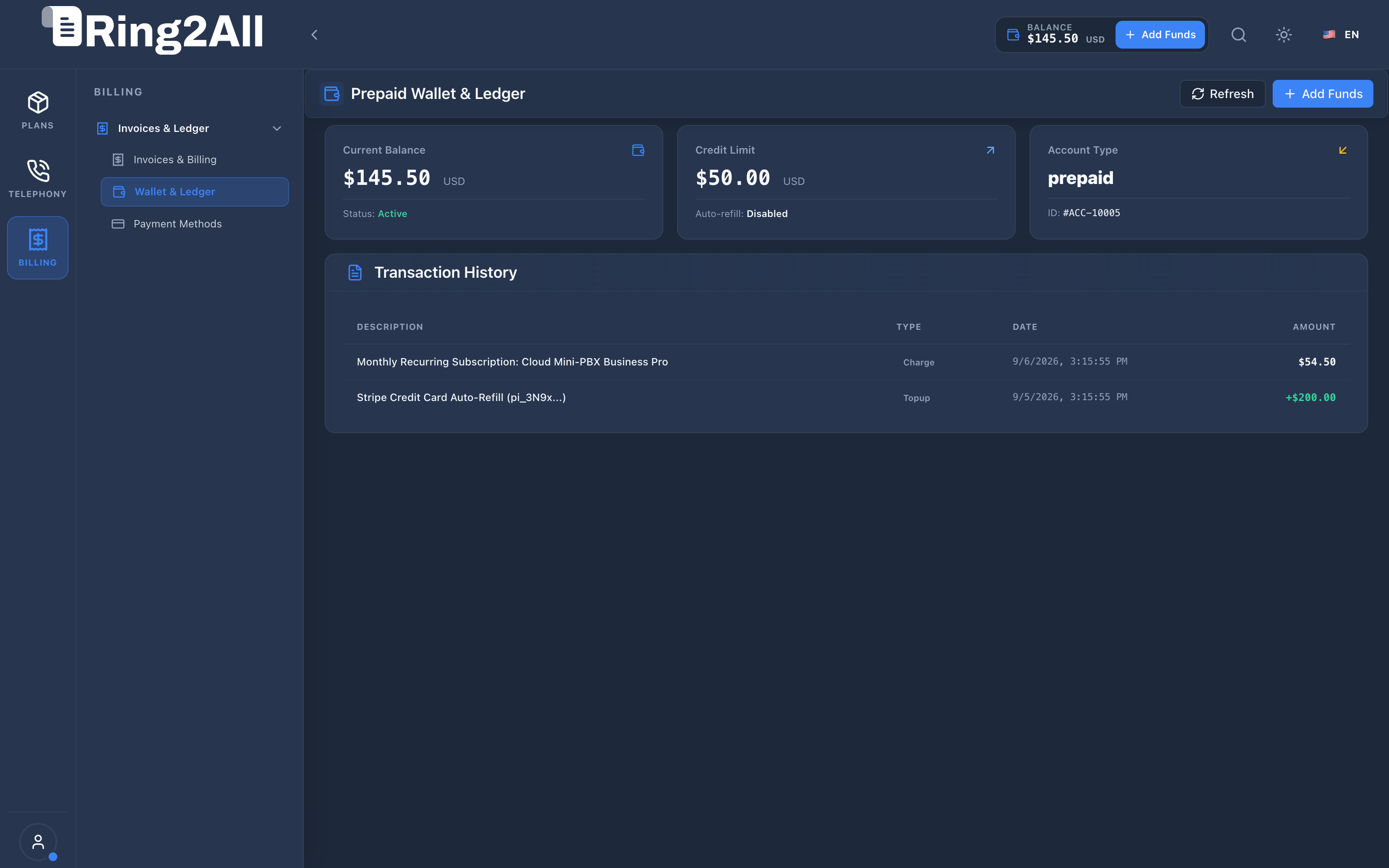Click the 9/5/2026 date cell
The image size is (1389, 868).
pyautogui.click(x=1070, y=397)
